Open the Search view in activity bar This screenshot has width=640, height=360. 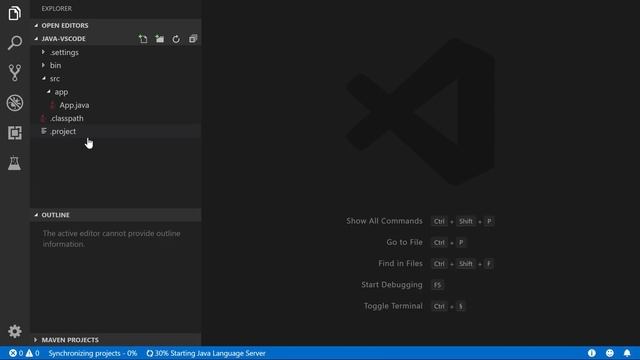click(15, 42)
